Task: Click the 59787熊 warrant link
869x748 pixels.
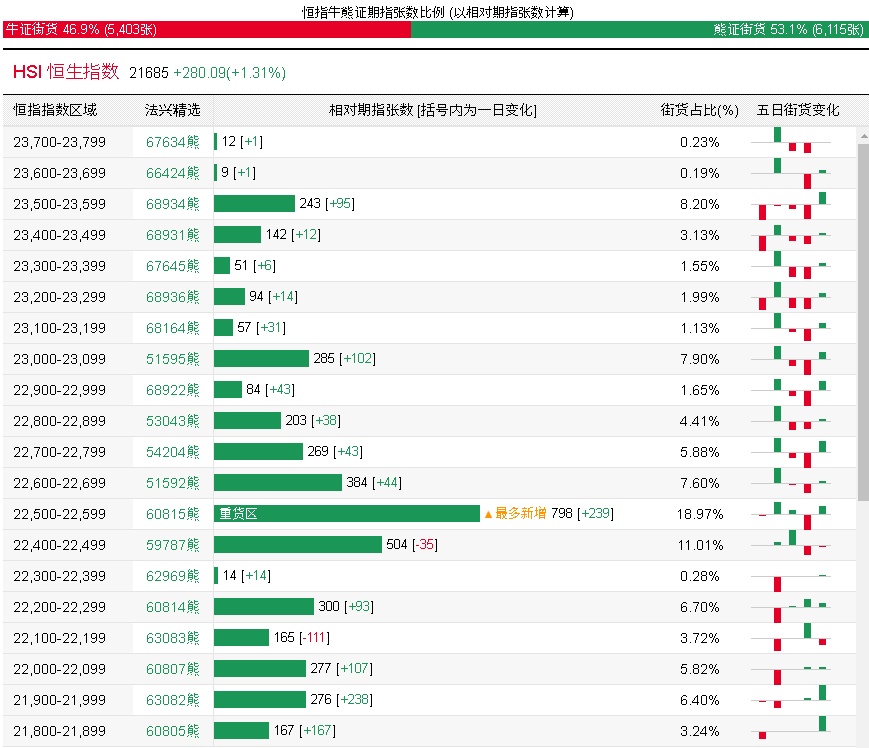Action: 172,545
